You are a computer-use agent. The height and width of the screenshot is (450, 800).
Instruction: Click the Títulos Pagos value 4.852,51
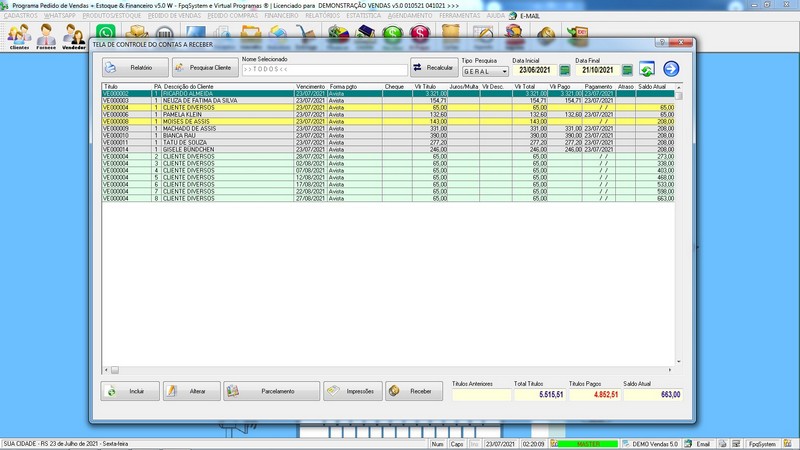594,394
